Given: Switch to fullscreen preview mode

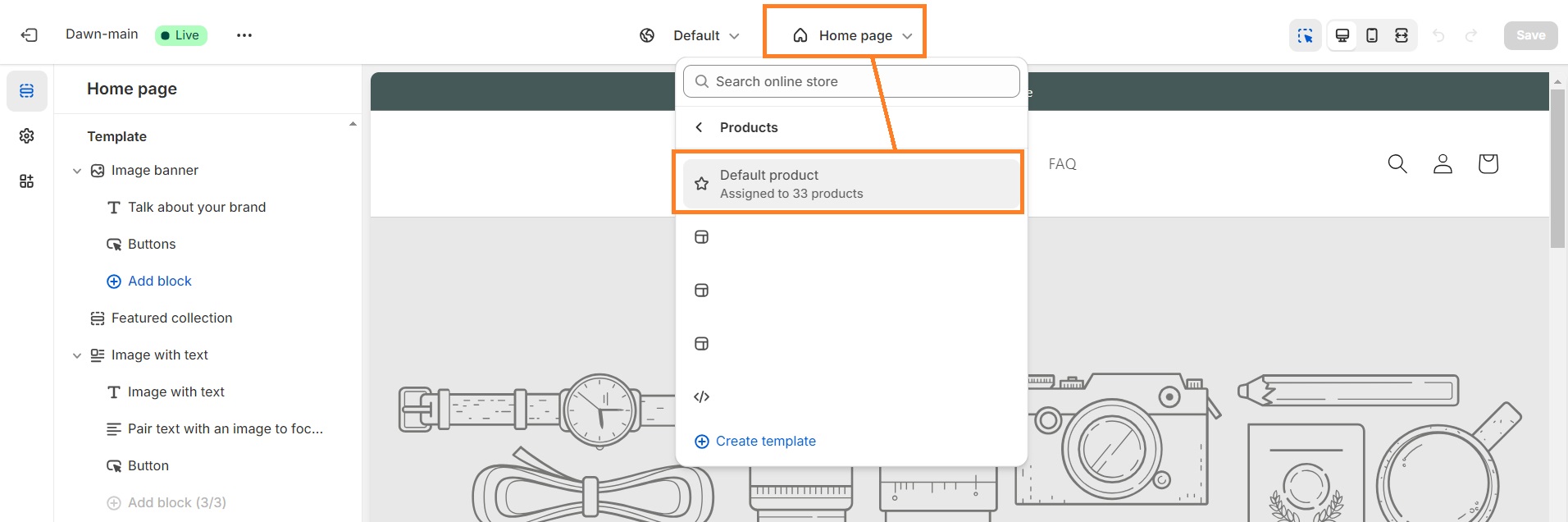Looking at the screenshot, I should click(x=1402, y=35).
